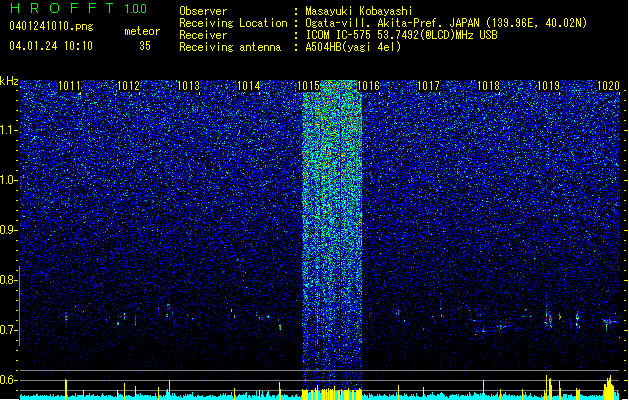629x400 pixels.
Task: Click frequency axis label 0.7
Action: pos(7,330)
